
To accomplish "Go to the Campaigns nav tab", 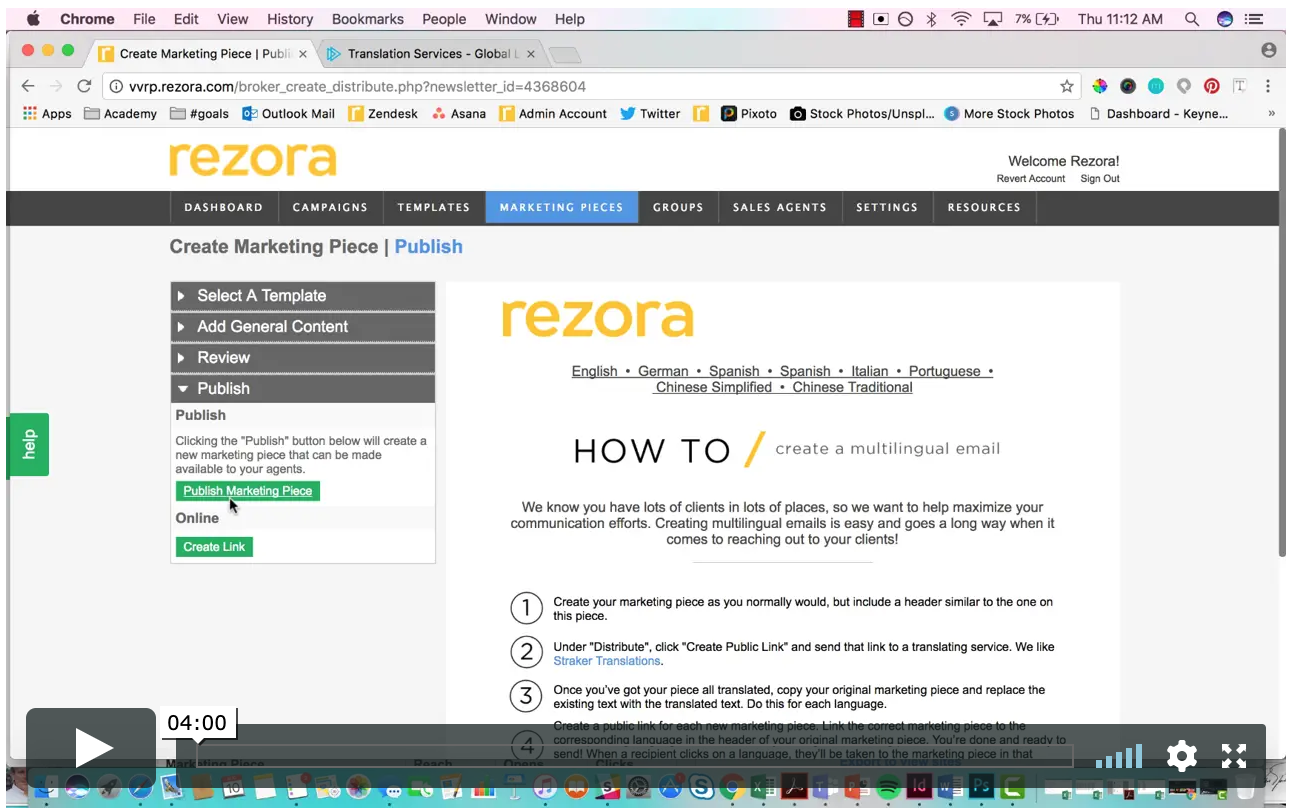I will (x=330, y=207).
